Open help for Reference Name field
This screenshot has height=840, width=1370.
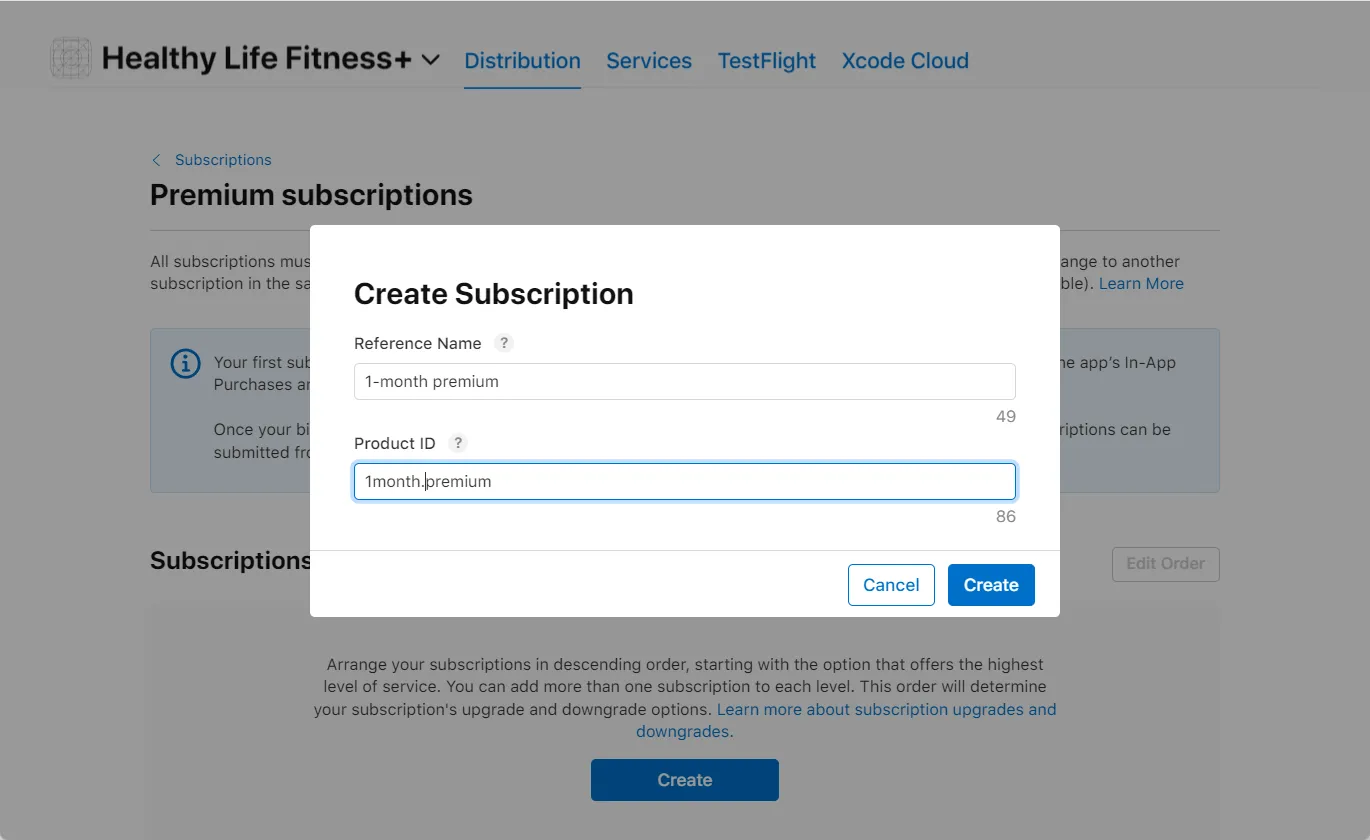click(504, 343)
